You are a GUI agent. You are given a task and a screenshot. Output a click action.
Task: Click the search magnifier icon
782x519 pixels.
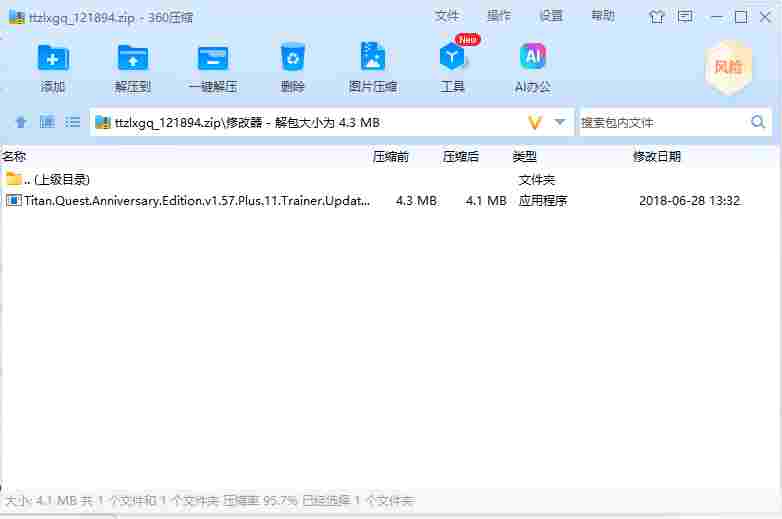point(758,122)
